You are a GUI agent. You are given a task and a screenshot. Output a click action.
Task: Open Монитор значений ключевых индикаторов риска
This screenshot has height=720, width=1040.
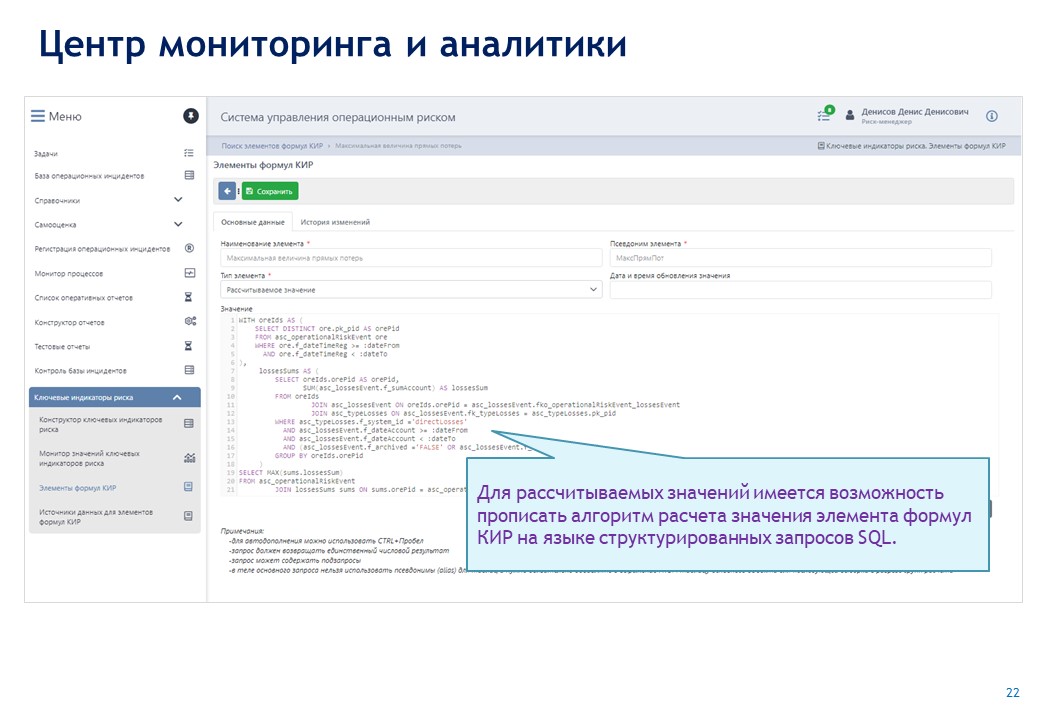89,458
